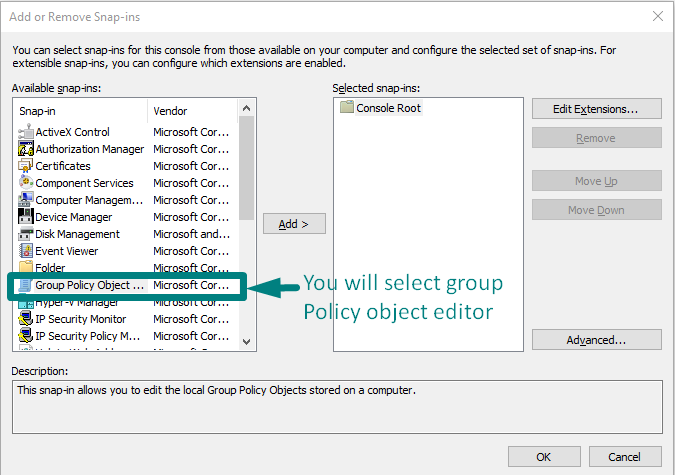Viewport: 675px width, 475px height.
Task: Click the Vendor column header
Action: (x=192, y=111)
